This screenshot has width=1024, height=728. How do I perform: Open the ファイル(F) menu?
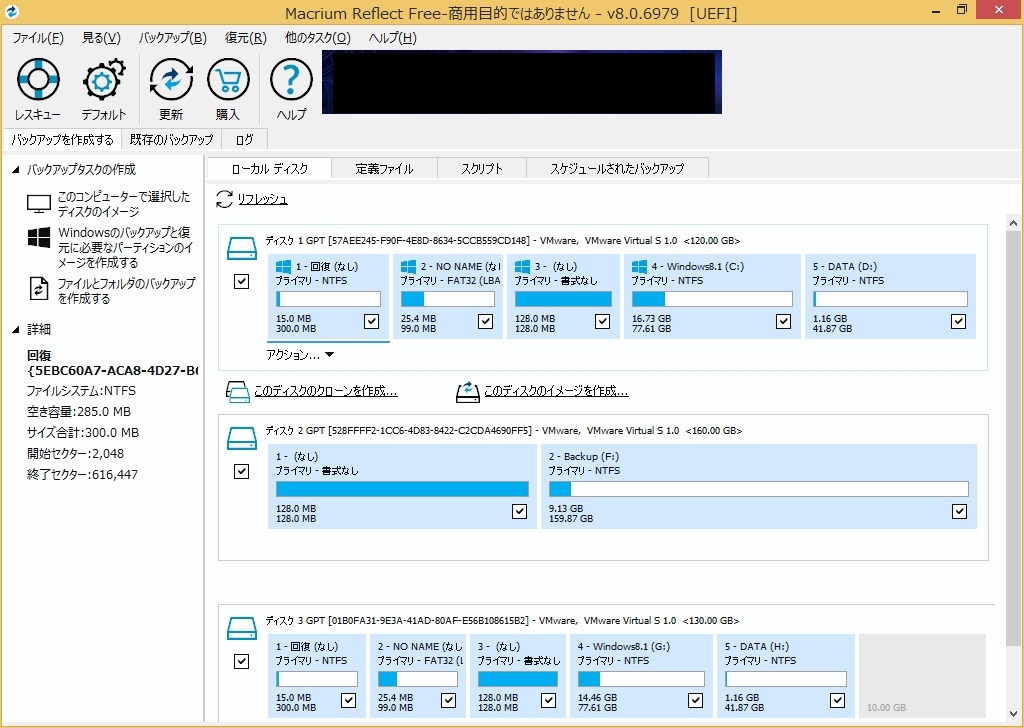pos(38,38)
